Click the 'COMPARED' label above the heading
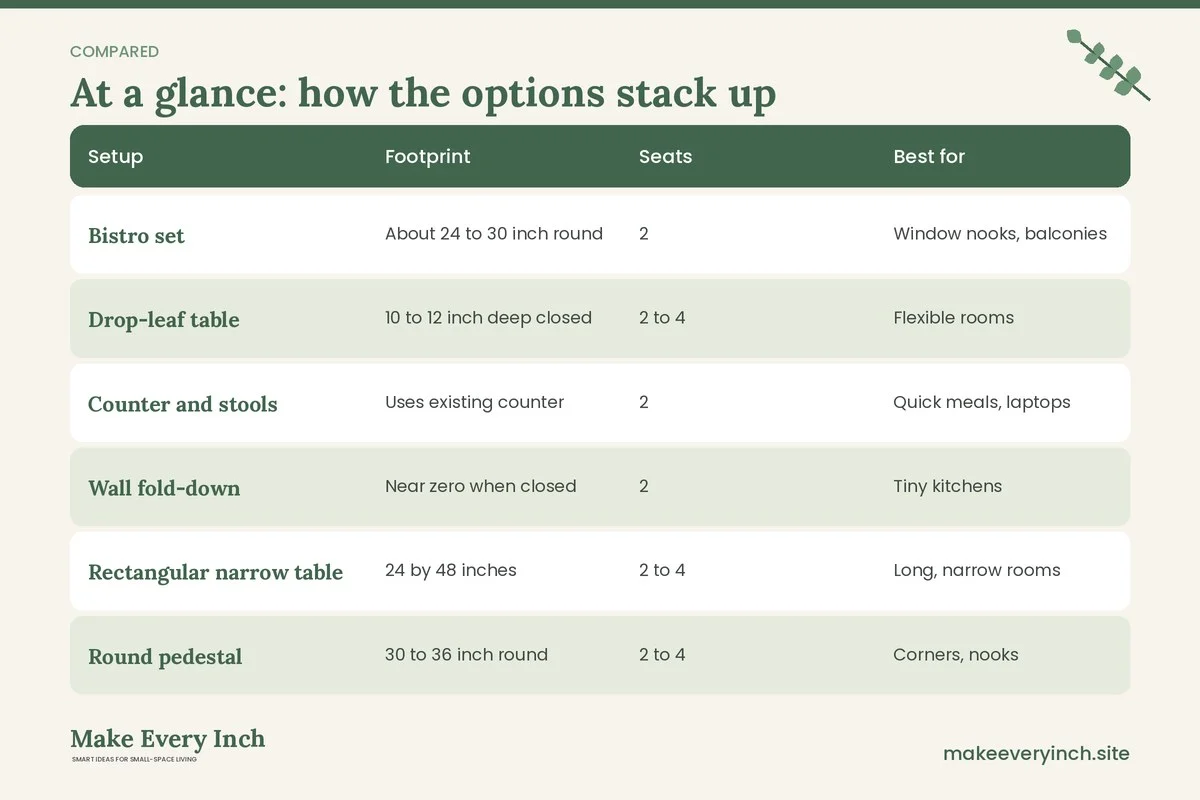Viewport: 1200px width, 800px height. [x=114, y=52]
